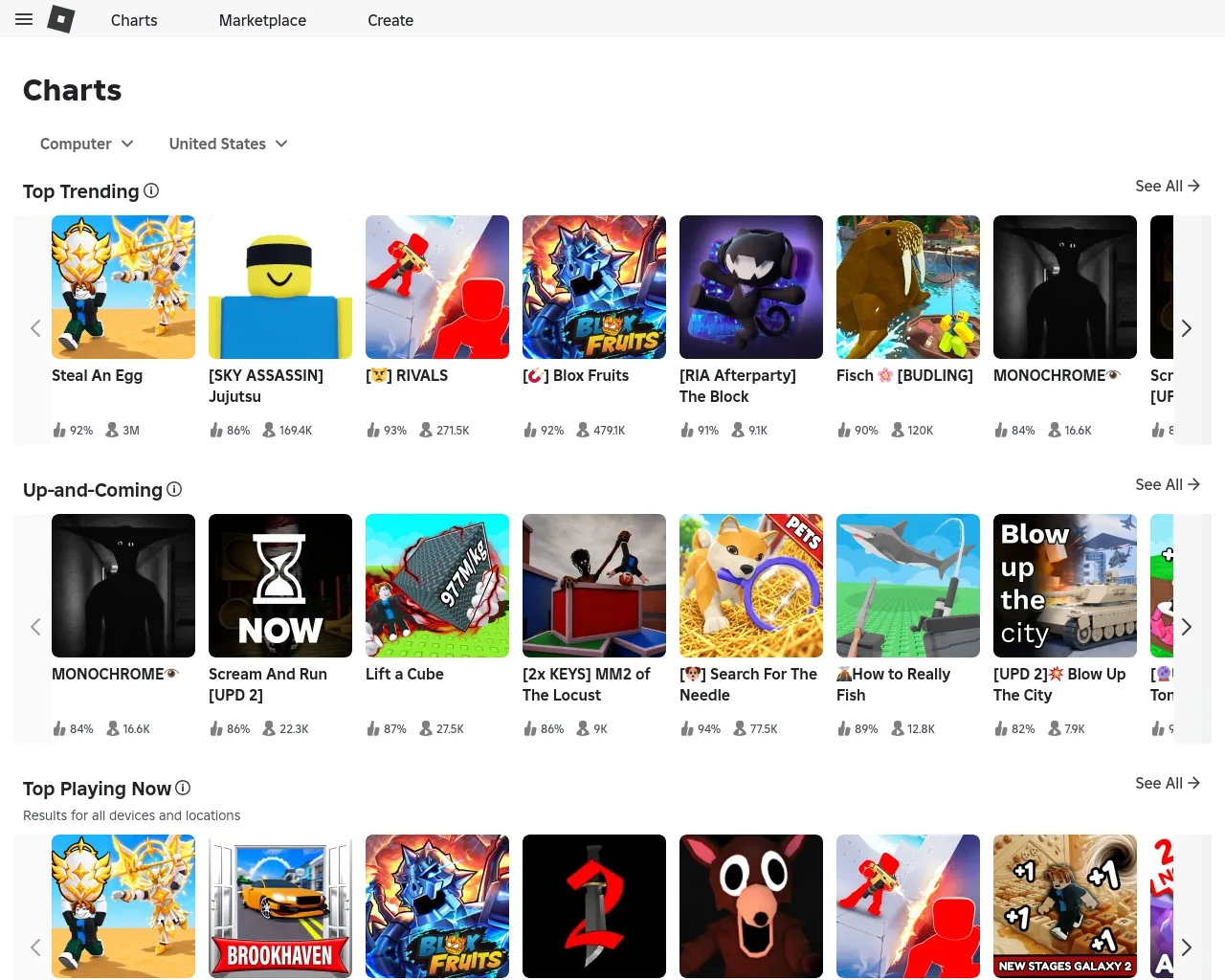Show info about Up-and-Coming

click(174, 489)
